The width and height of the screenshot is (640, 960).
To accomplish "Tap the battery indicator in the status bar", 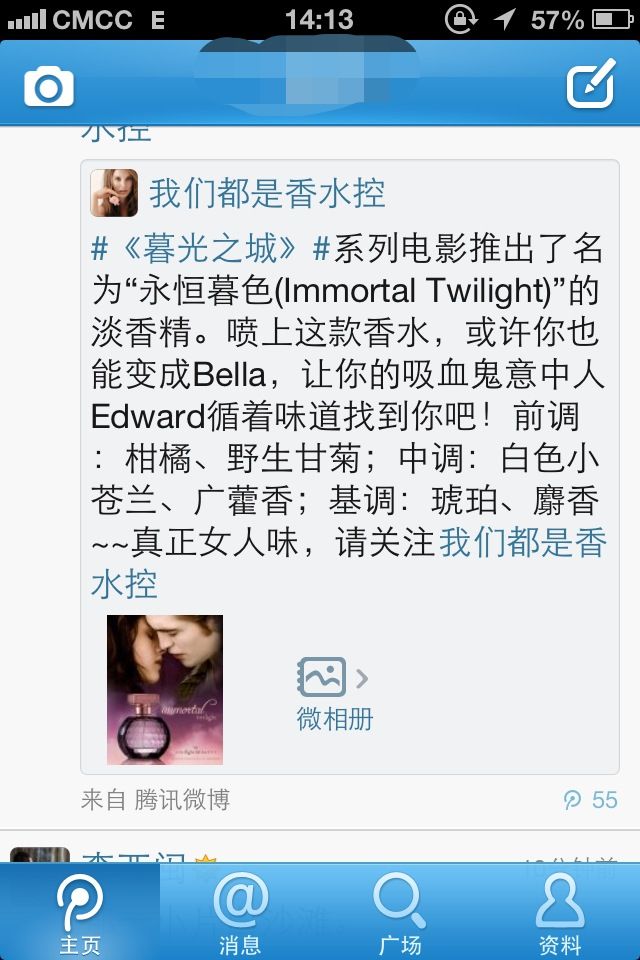I will tap(612, 20).
